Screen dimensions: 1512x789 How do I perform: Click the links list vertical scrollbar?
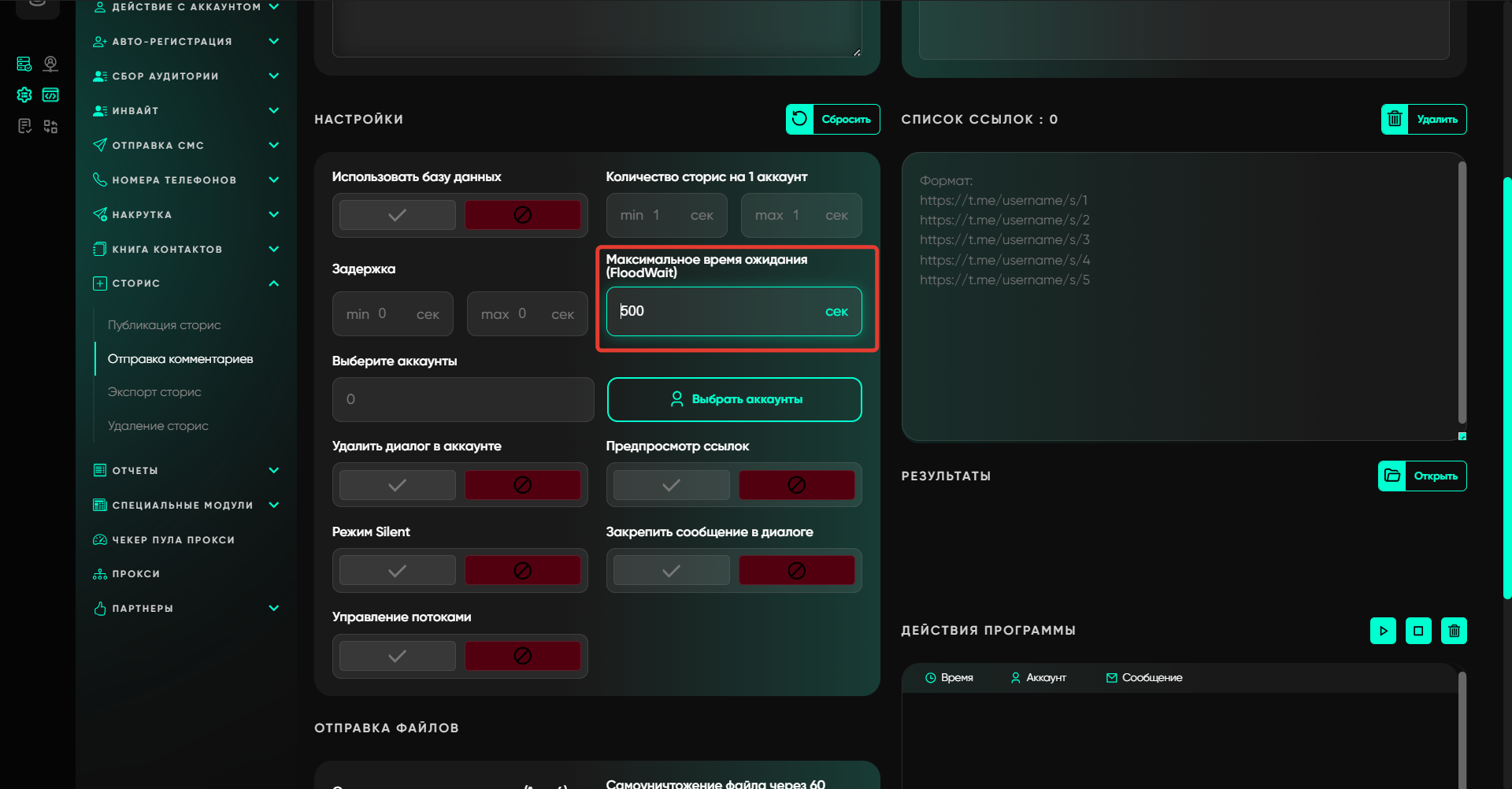pyautogui.click(x=1462, y=291)
